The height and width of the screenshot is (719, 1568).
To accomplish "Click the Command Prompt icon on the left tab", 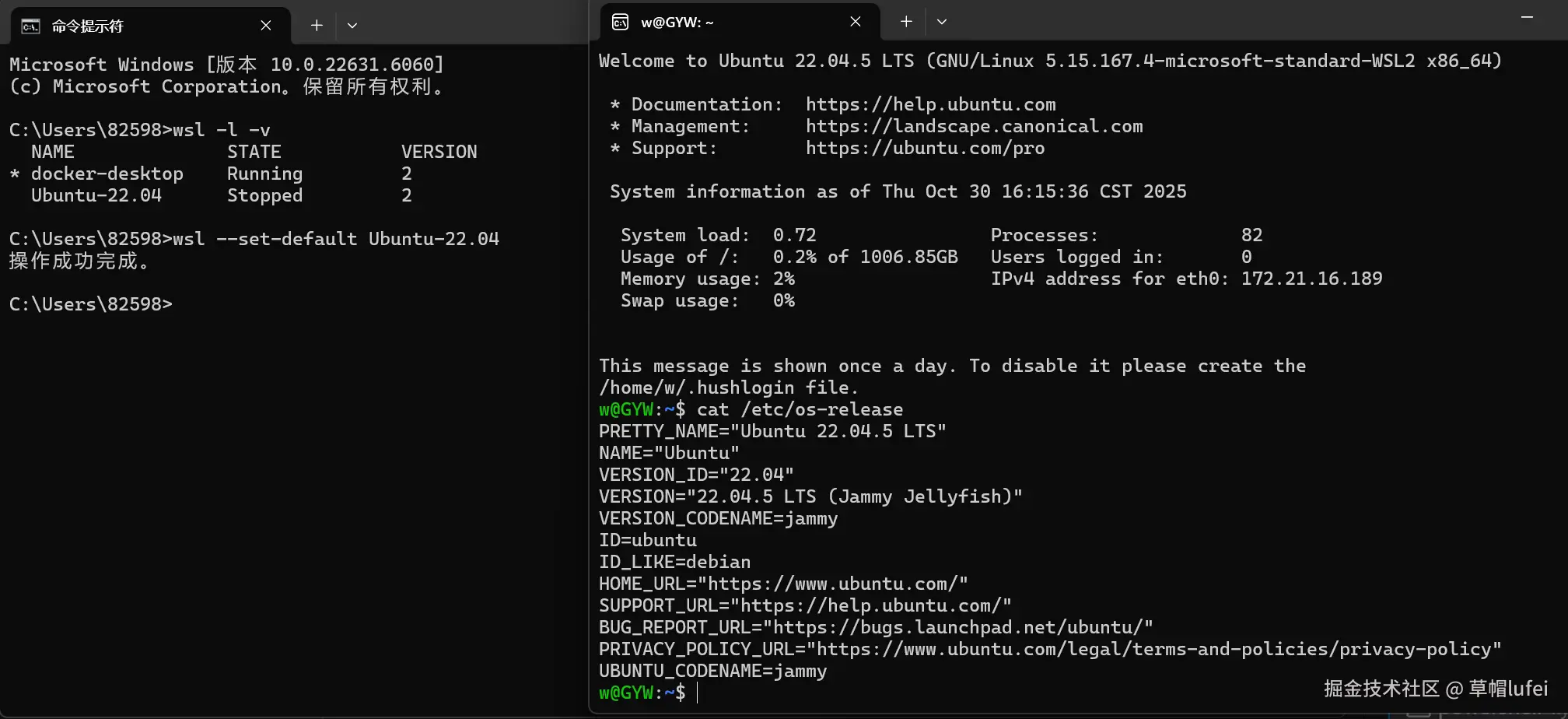I will tap(30, 26).
